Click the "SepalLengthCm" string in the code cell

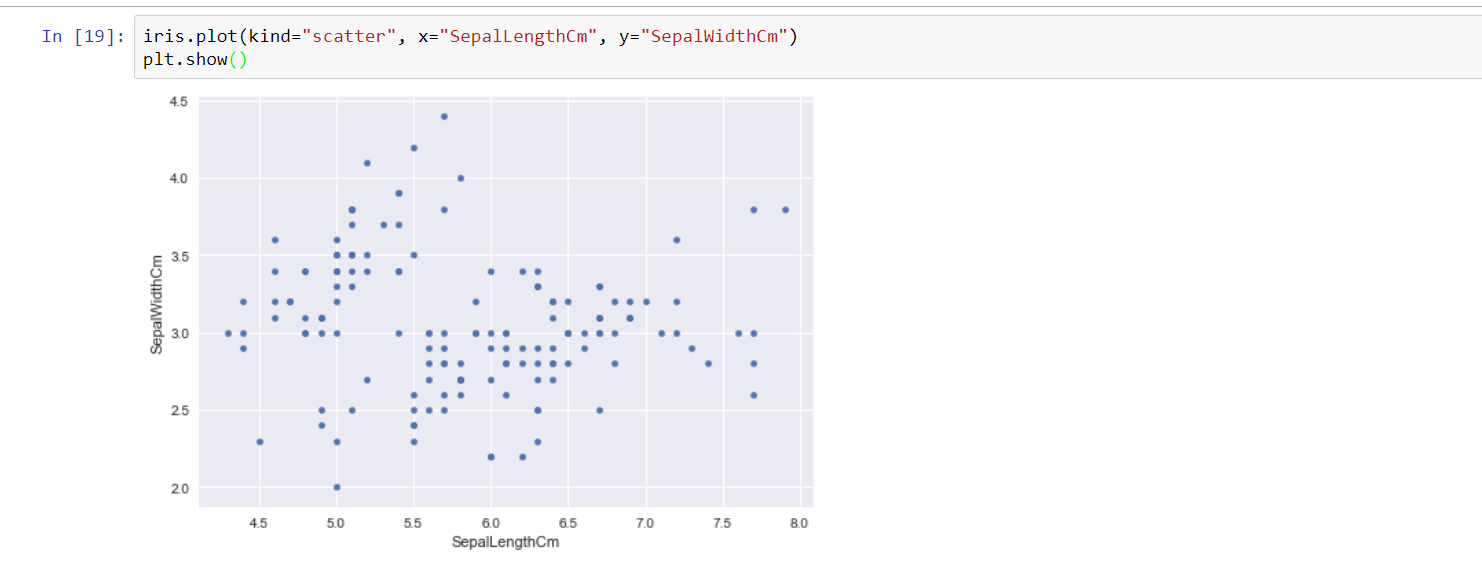point(518,37)
